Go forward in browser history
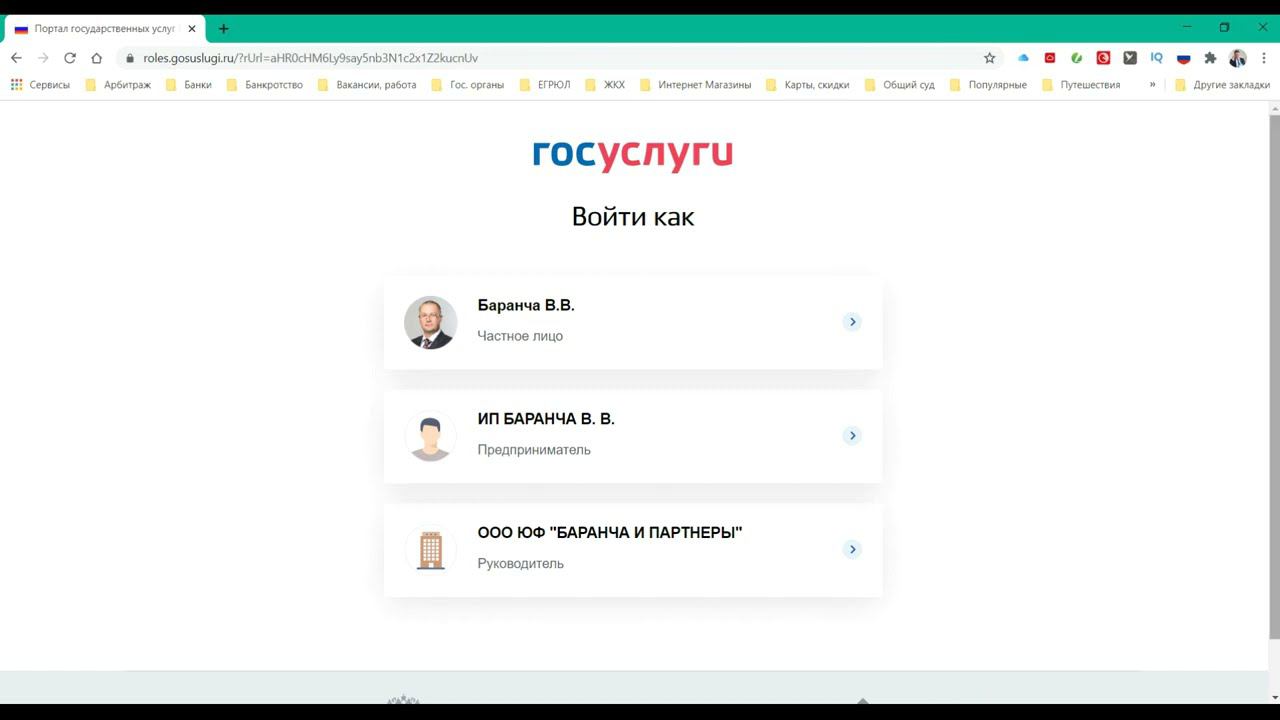 [x=43, y=58]
